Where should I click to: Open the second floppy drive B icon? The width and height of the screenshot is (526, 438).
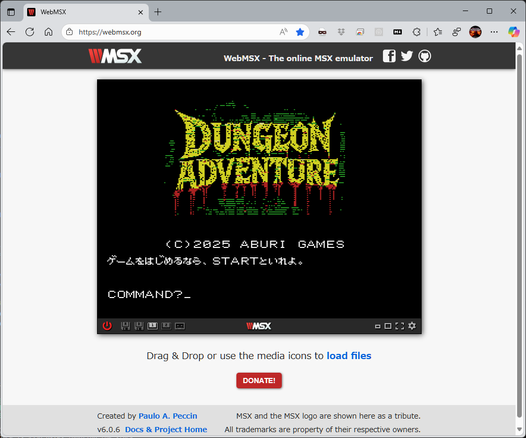(x=139, y=326)
